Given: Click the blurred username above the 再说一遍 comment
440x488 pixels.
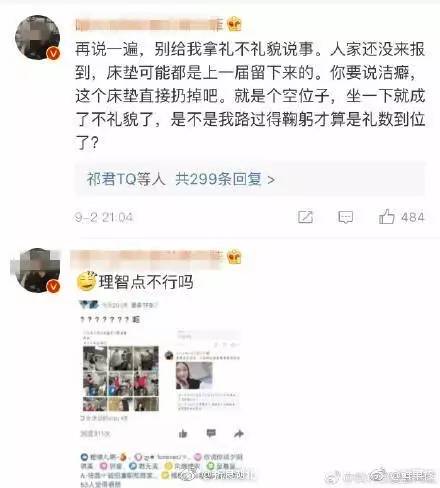Looking at the screenshot, I should [x=150, y=25].
